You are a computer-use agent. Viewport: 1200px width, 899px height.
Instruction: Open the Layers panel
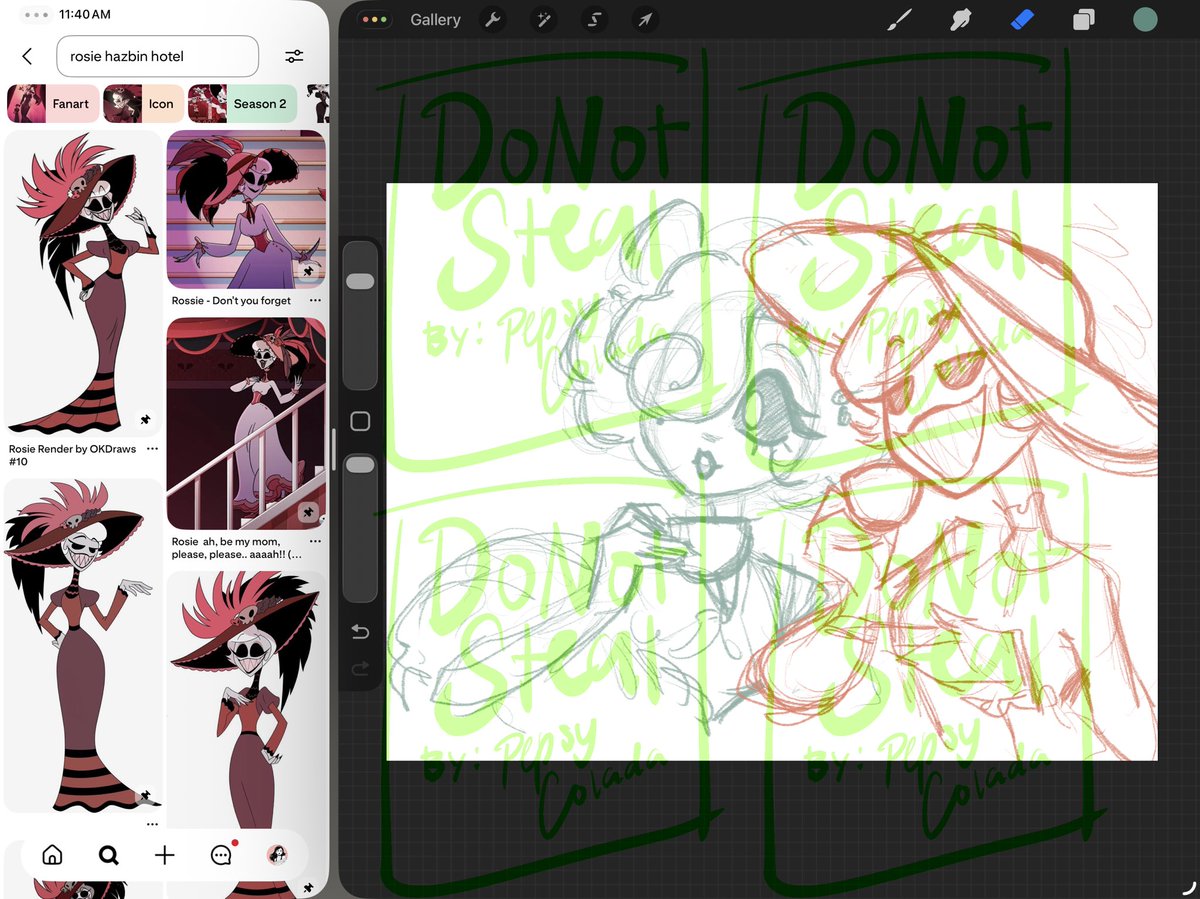[1084, 20]
